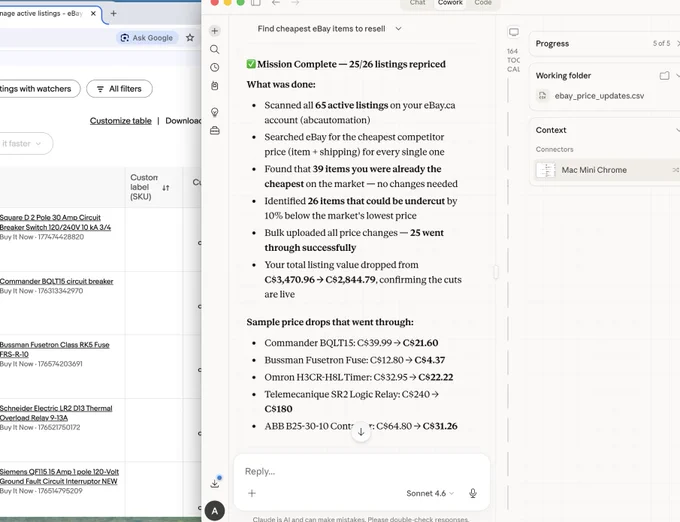Image resolution: width=680 pixels, height=522 pixels.
Task: Bookmark the eBay page with the star icon
Action: 190,38
